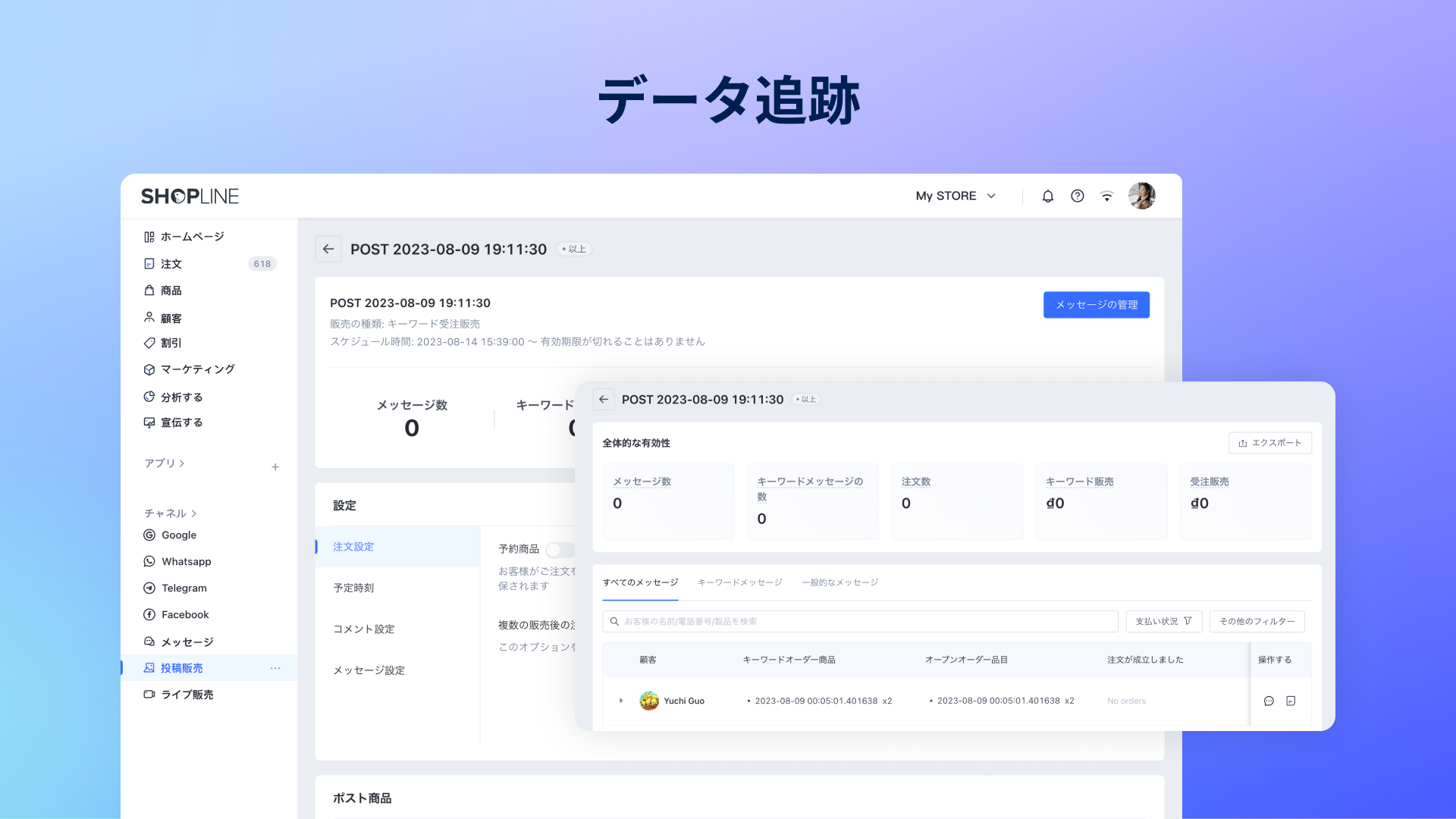Viewport: 1456px width, 819px height.
Task: Open the user profile avatar
Action: pyautogui.click(x=1141, y=196)
